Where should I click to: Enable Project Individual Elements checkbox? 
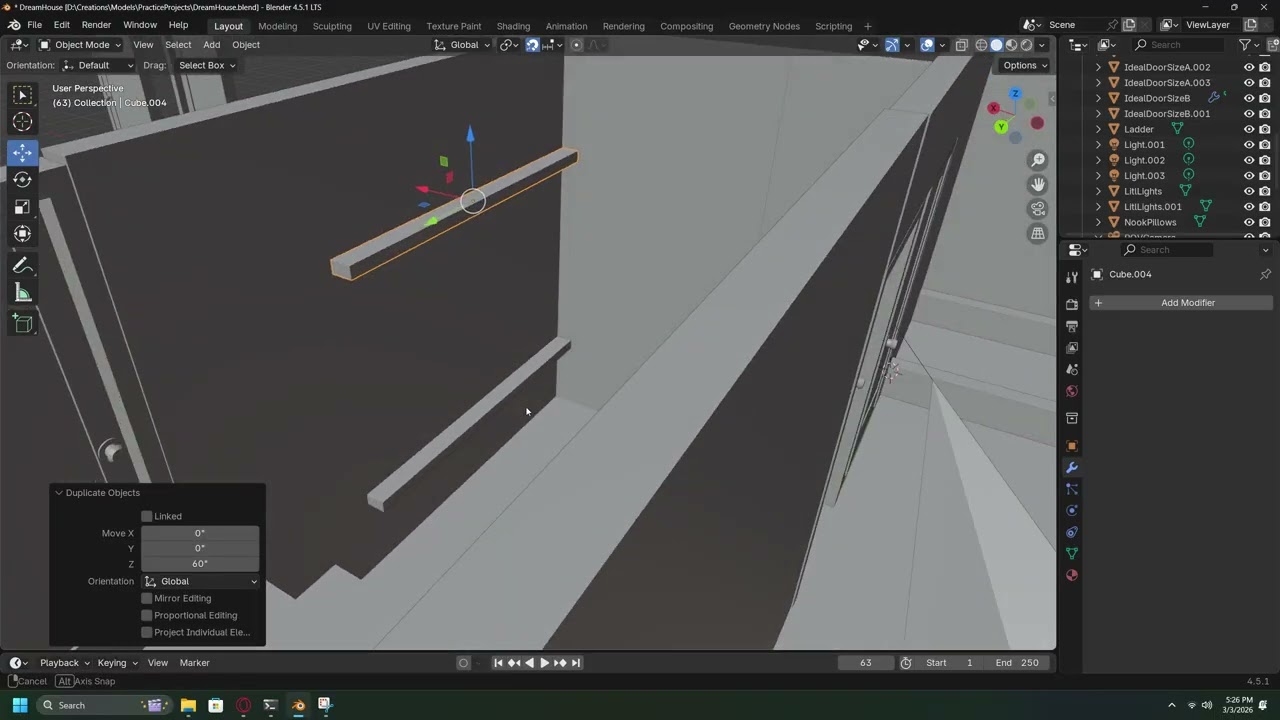[147, 632]
